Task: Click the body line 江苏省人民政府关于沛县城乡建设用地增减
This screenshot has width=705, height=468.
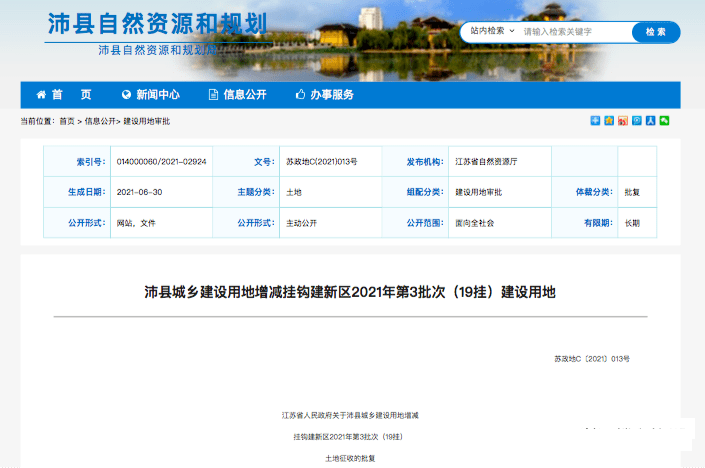Action: tap(350, 415)
